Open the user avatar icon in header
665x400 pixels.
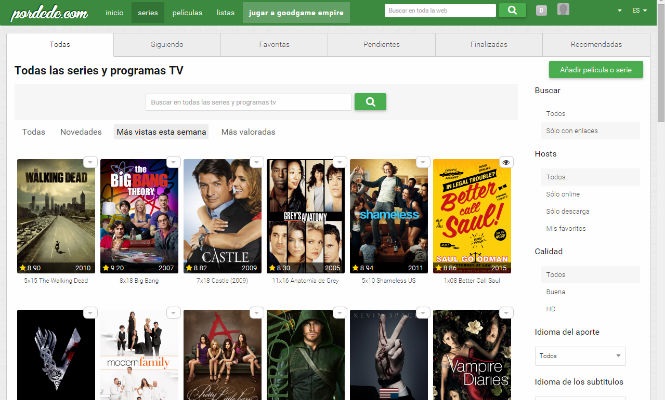coord(563,9)
